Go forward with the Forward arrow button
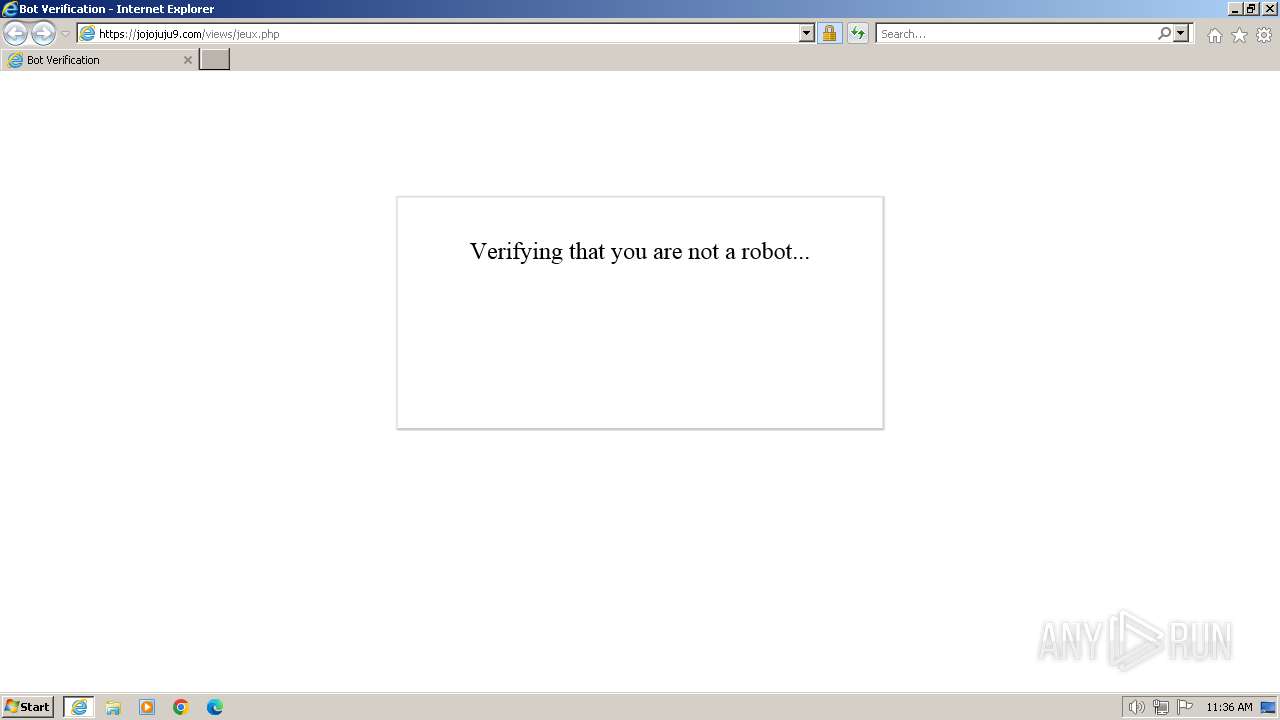Screen dimensions: 1280x720 (x=43, y=33)
